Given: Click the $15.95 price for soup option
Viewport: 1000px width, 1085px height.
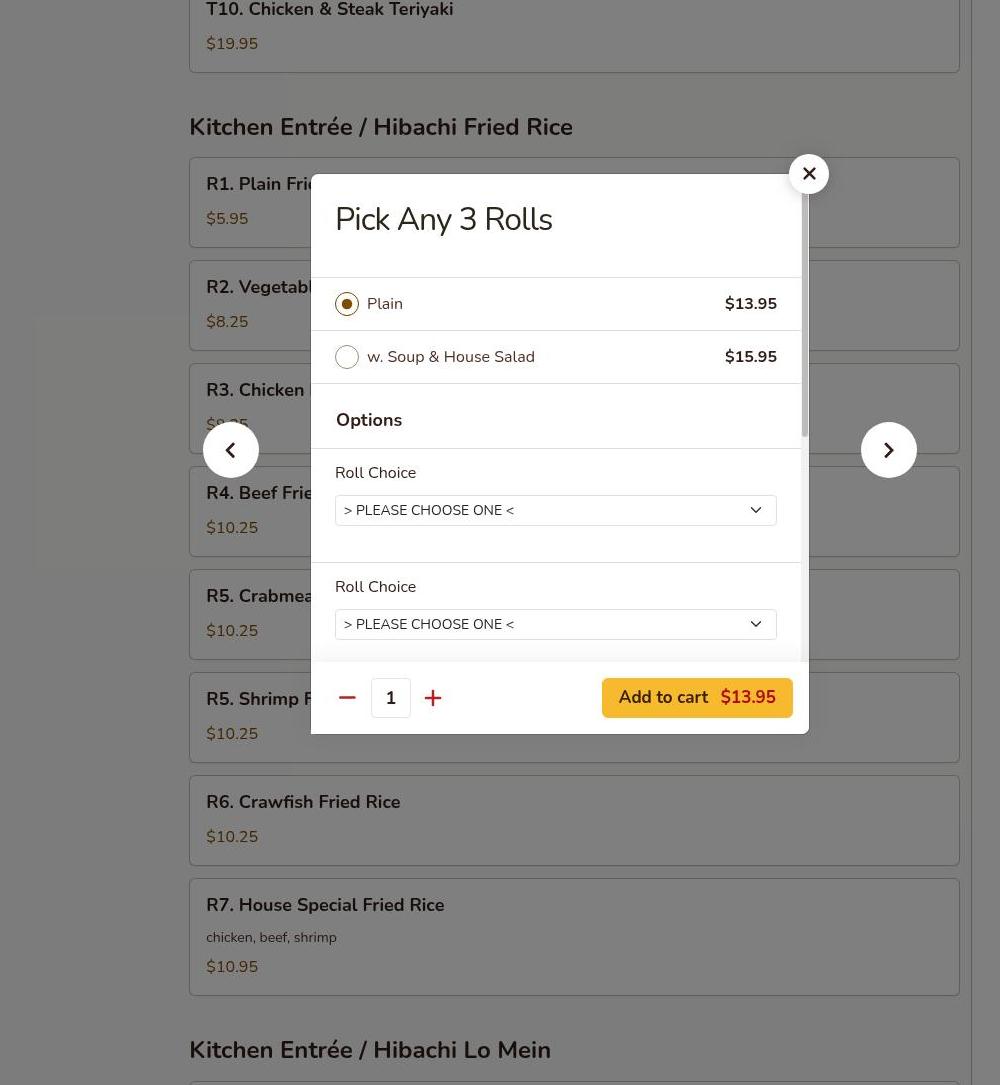Looking at the screenshot, I should pyautogui.click(x=750, y=357).
